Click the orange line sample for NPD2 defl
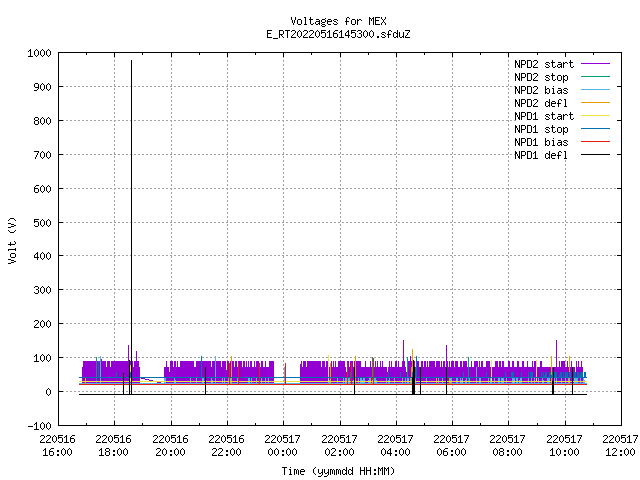The image size is (640, 480). point(596,103)
